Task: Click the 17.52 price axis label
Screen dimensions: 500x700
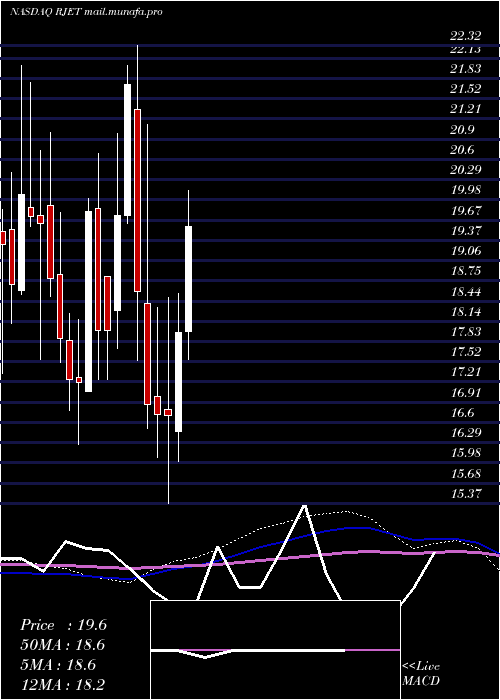Action: (465, 352)
